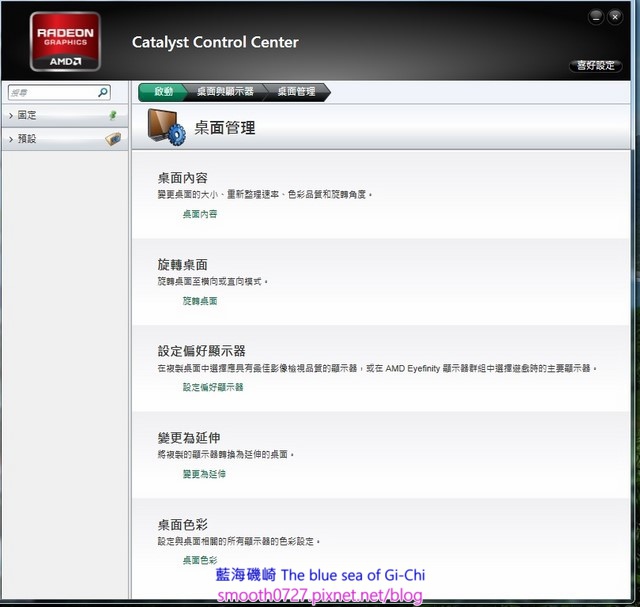Click the 旋轉桌面 section heading
Image resolution: width=640 pixels, height=607 pixels.
coord(183,265)
